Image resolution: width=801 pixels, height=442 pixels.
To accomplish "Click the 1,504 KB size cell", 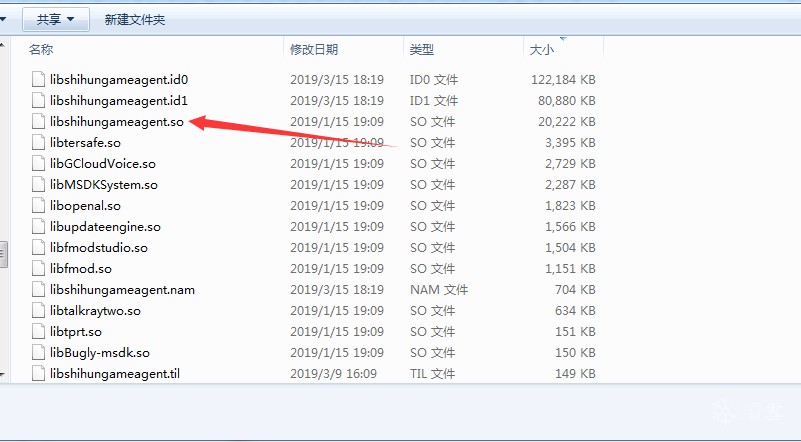I will pos(570,247).
